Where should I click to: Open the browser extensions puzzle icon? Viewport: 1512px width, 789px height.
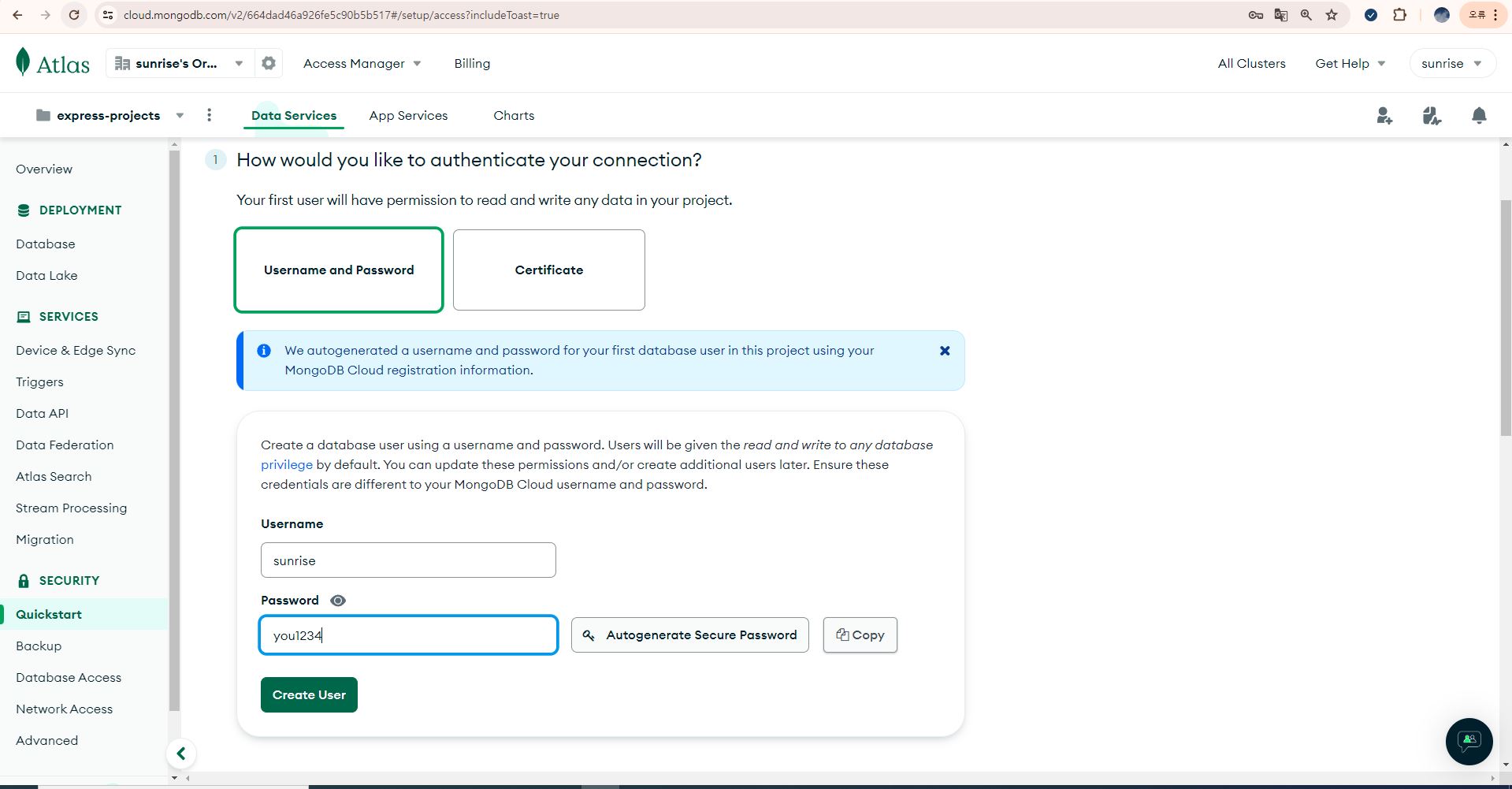pos(1399,15)
